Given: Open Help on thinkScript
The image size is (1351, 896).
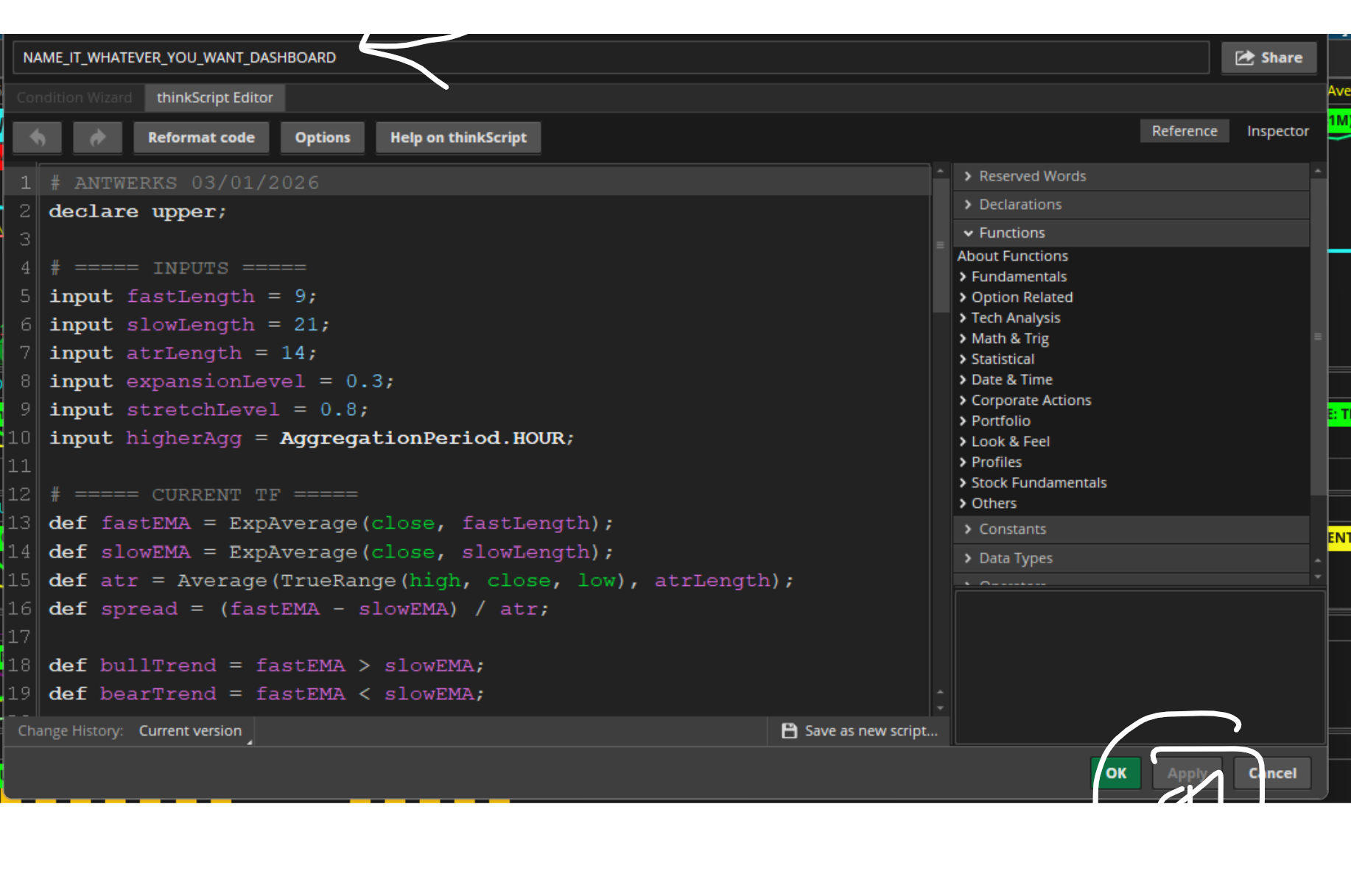Looking at the screenshot, I should (458, 138).
